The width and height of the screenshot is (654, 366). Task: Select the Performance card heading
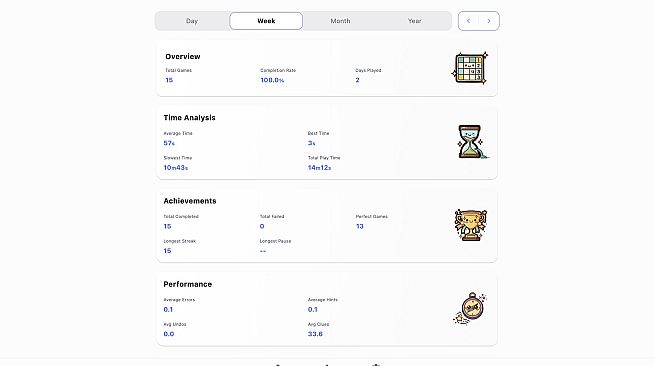pos(188,284)
